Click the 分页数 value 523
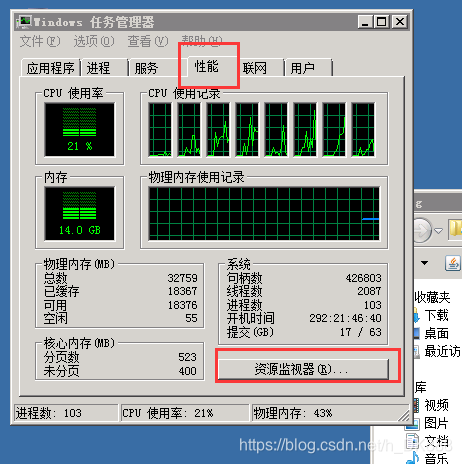 187,357
